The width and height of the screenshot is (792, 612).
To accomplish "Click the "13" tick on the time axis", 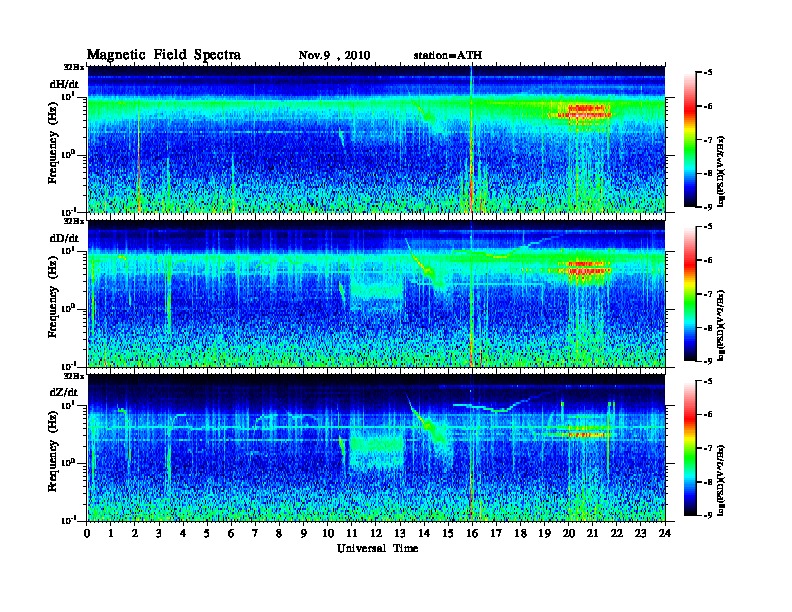I will [400, 533].
